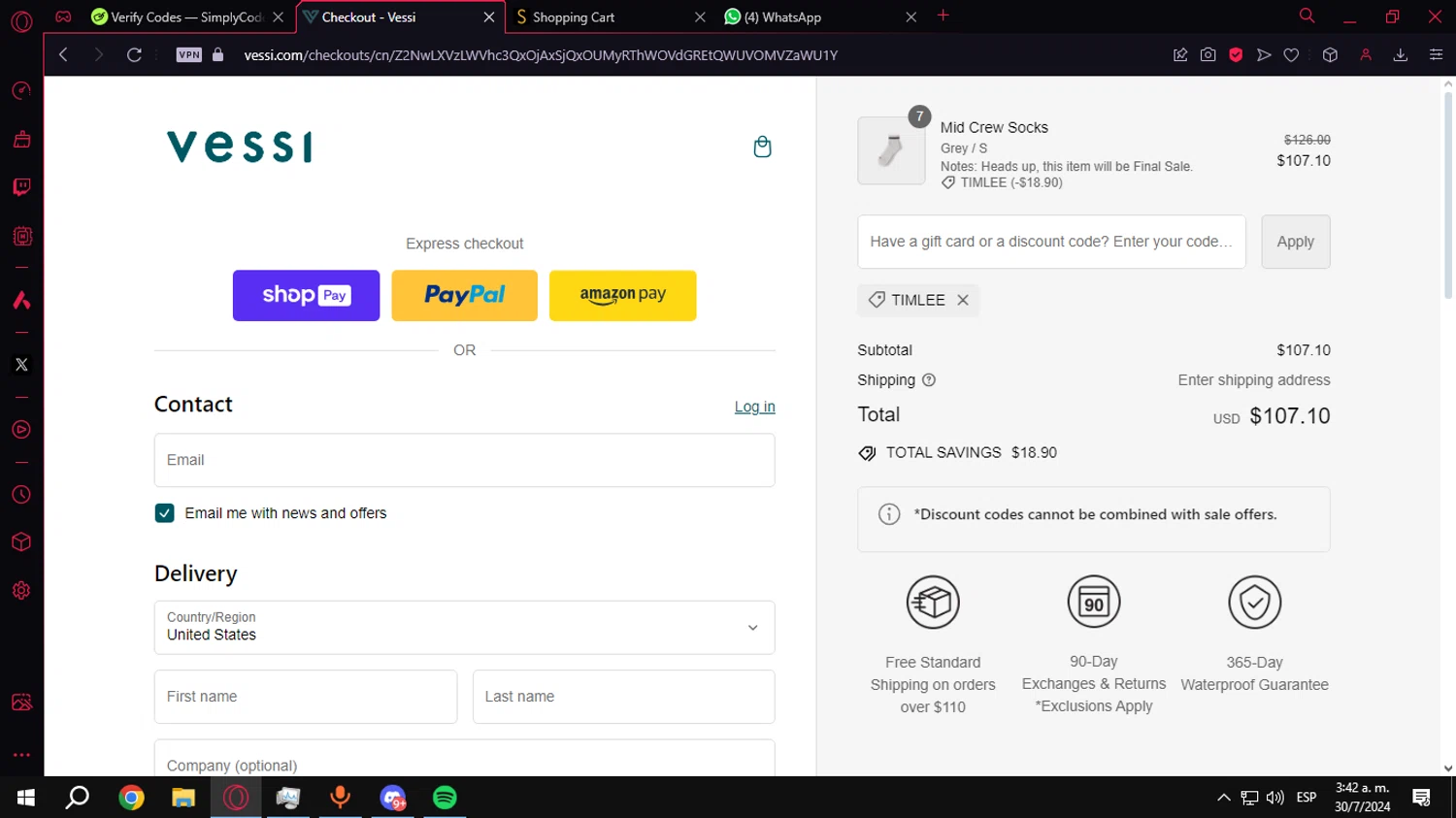Screen dimensions: 1456x818
Task: Focus the Last name field
Action: (623, 697)
